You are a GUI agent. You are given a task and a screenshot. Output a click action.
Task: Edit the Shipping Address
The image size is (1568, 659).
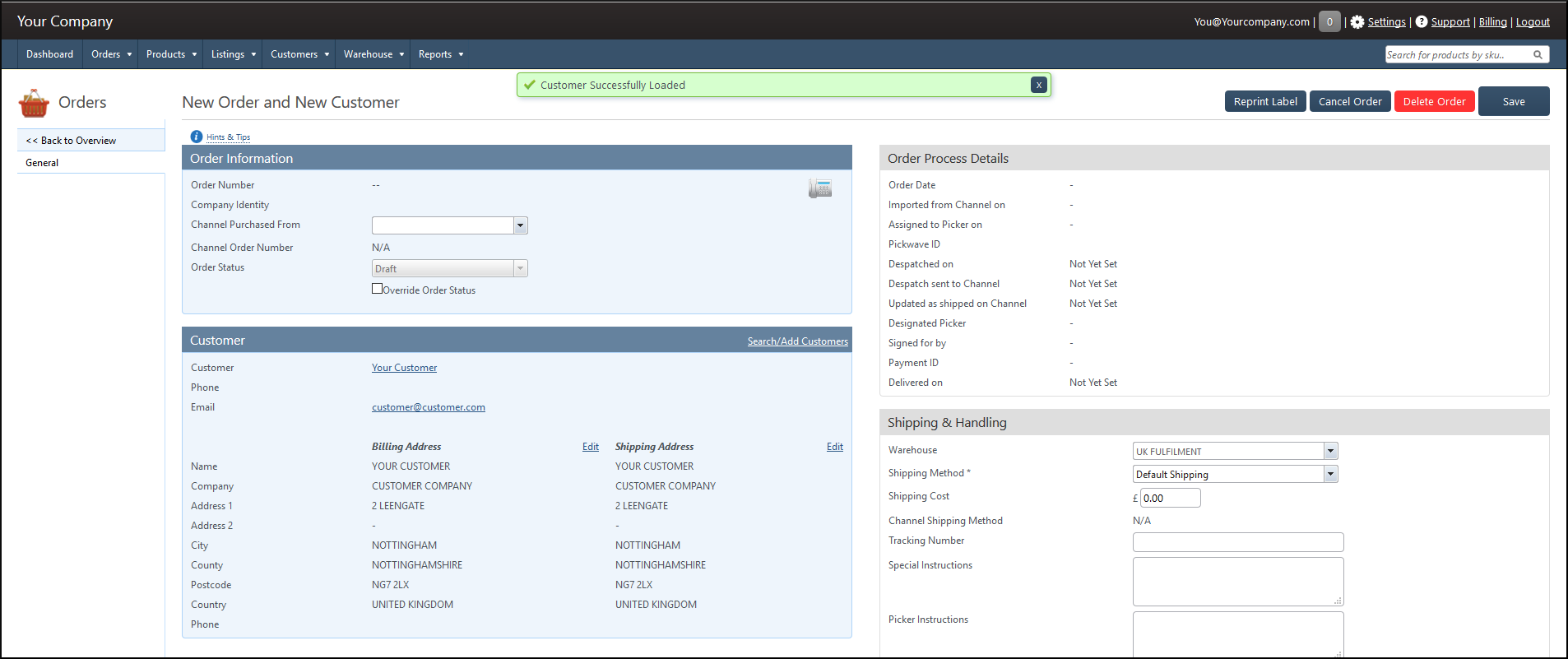(835, 447)
